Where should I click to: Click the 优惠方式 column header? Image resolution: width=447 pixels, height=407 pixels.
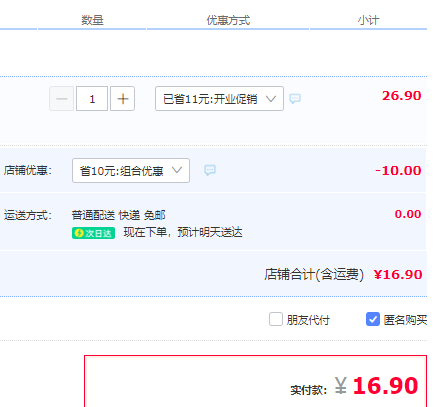tap(228, 20)
